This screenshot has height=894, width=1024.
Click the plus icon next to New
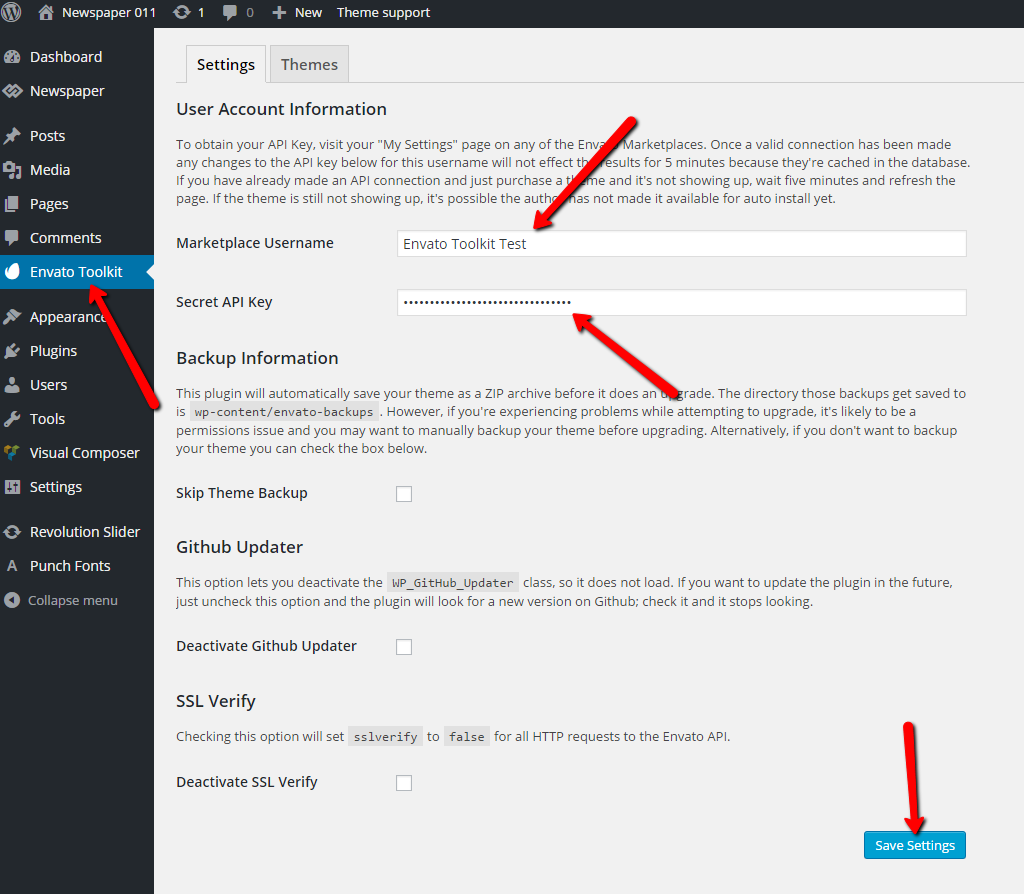[x=279, y=12]
